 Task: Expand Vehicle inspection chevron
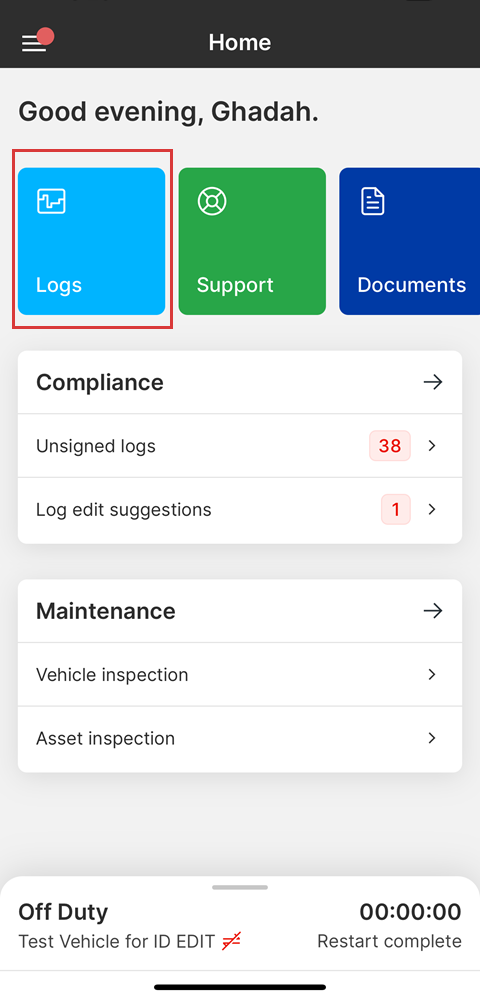pos(432,675)
